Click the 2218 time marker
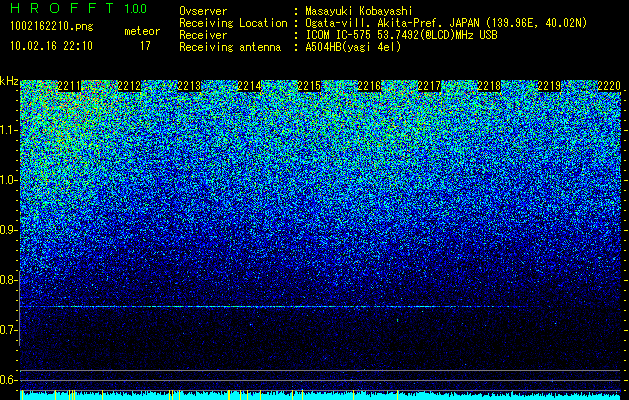The width and height of the screenshot is (629, 400). (489, 86)
